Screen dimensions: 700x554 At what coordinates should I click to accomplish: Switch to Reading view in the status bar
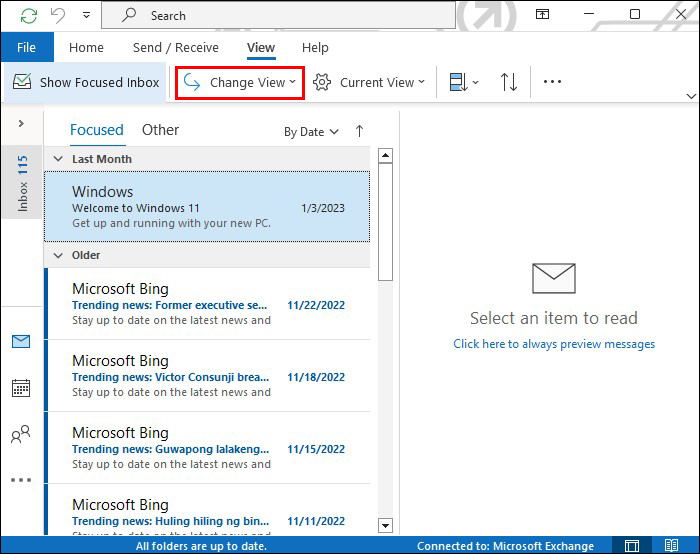(671, 546)
